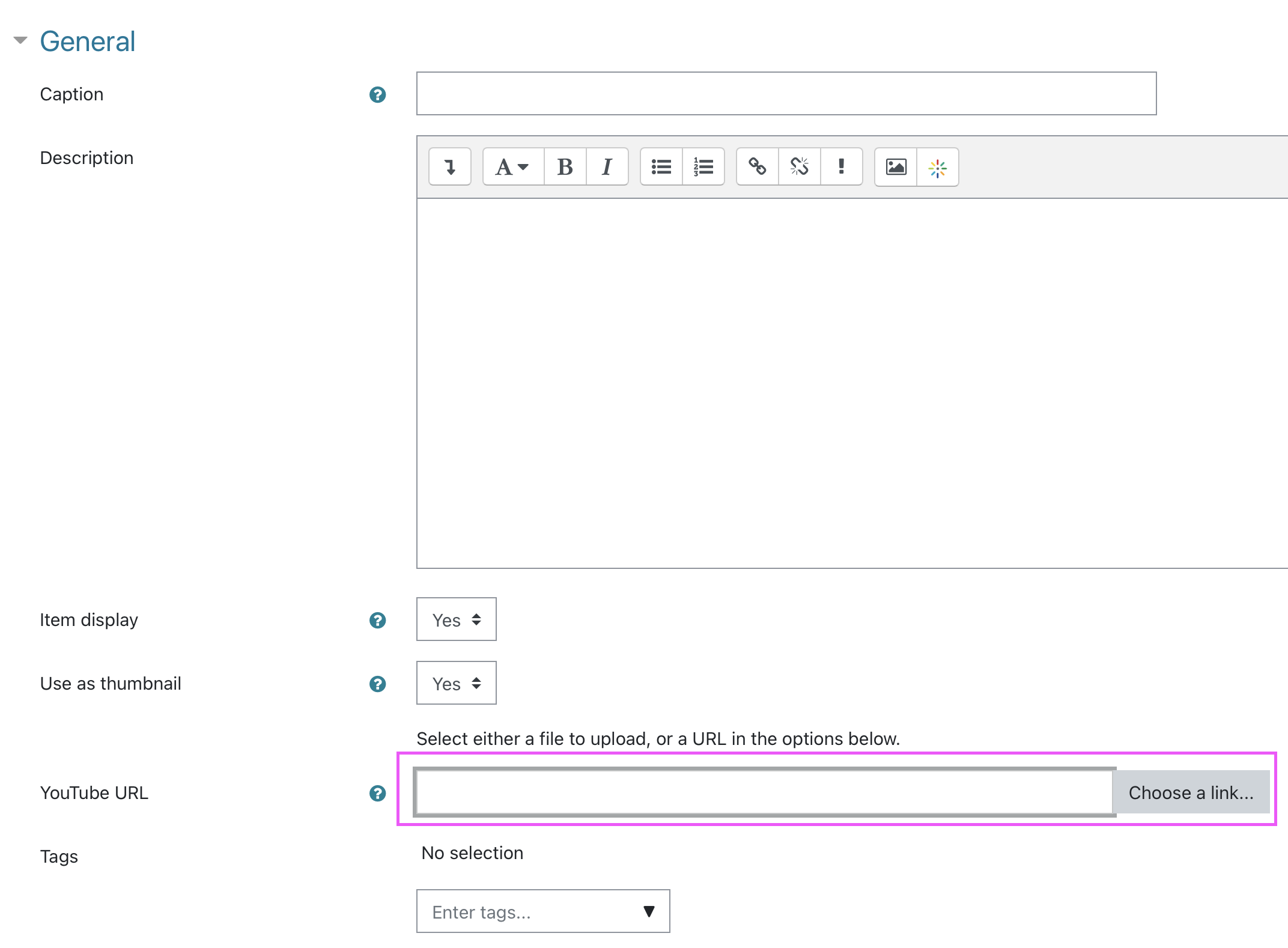This screenshot has height=948, width=1288.
Task: Show help for Use as thumbnail
Action: (377, 684)
